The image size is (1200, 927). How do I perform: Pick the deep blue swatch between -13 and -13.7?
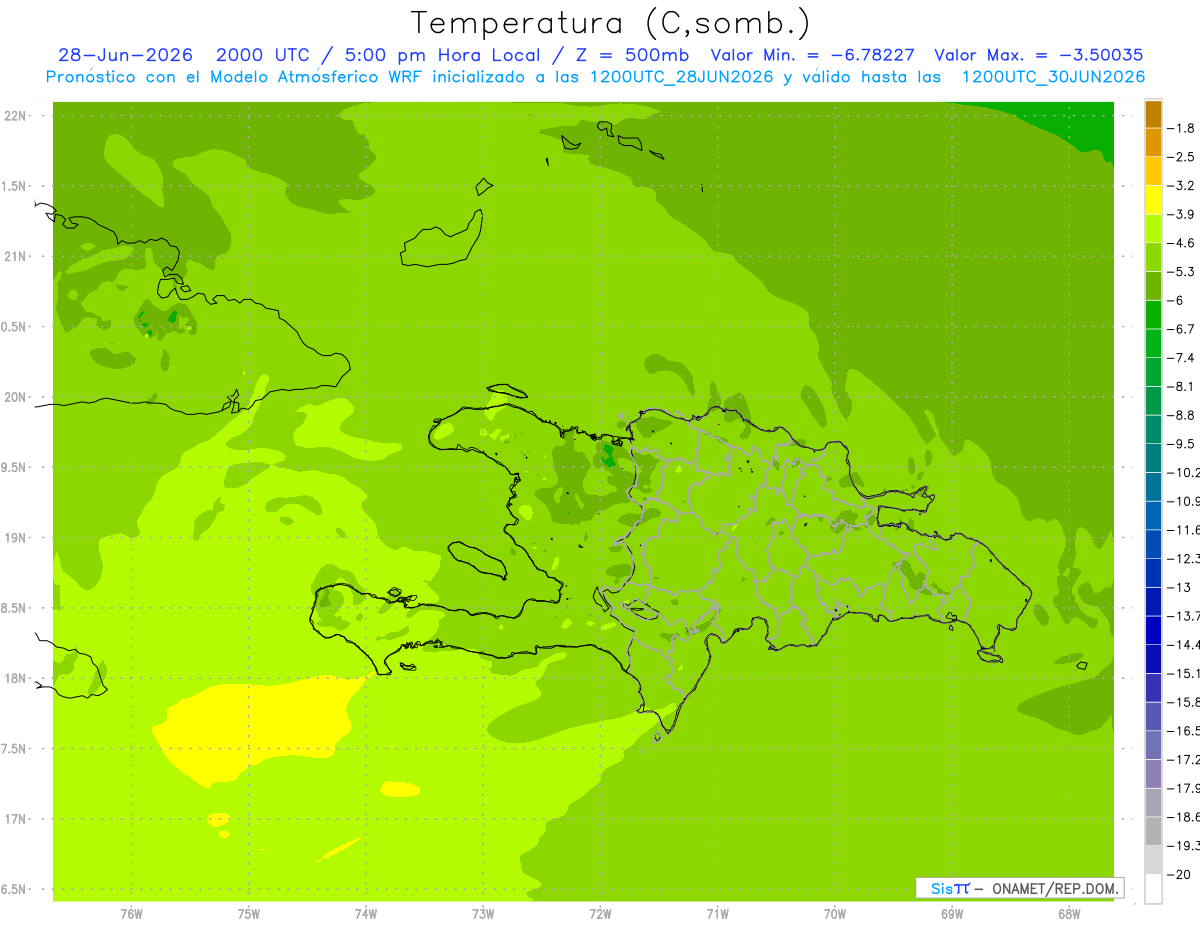coord(1153,602)
